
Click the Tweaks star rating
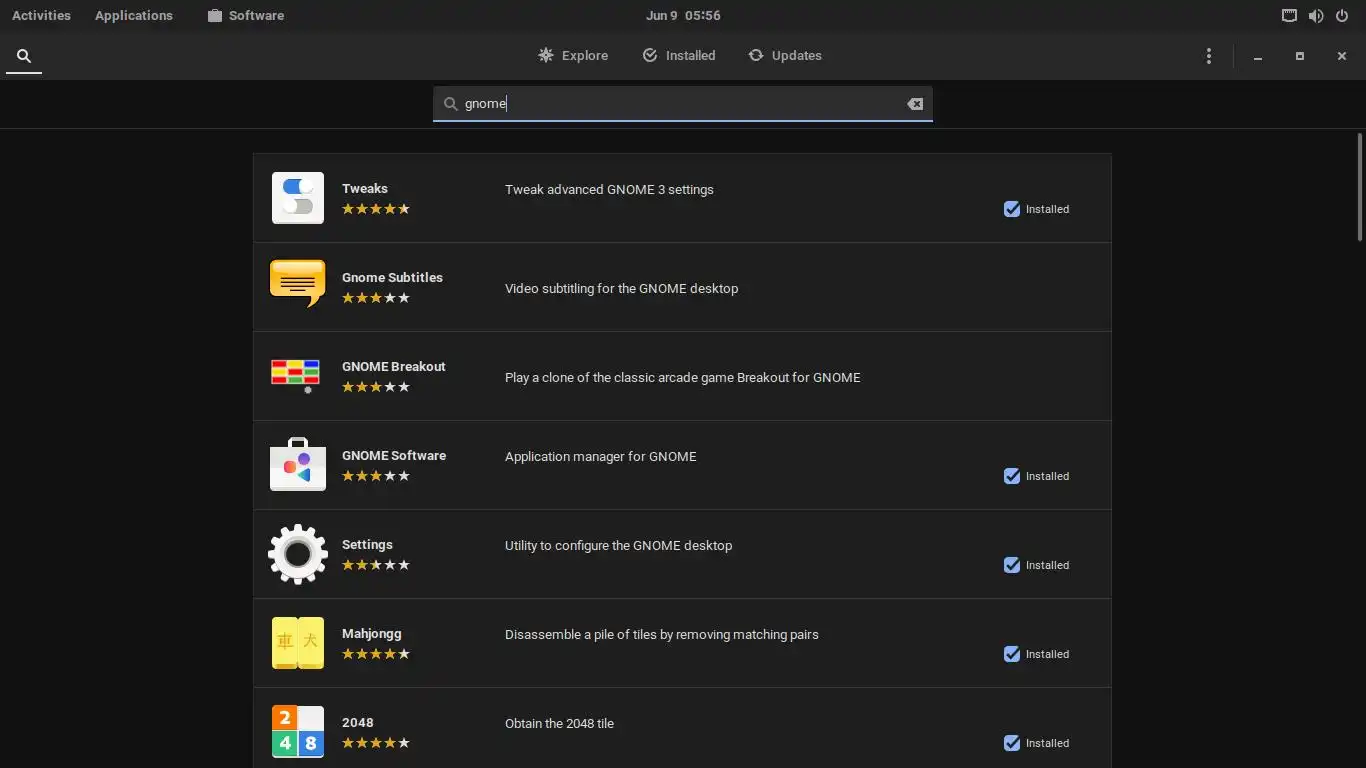click(376, 209)
